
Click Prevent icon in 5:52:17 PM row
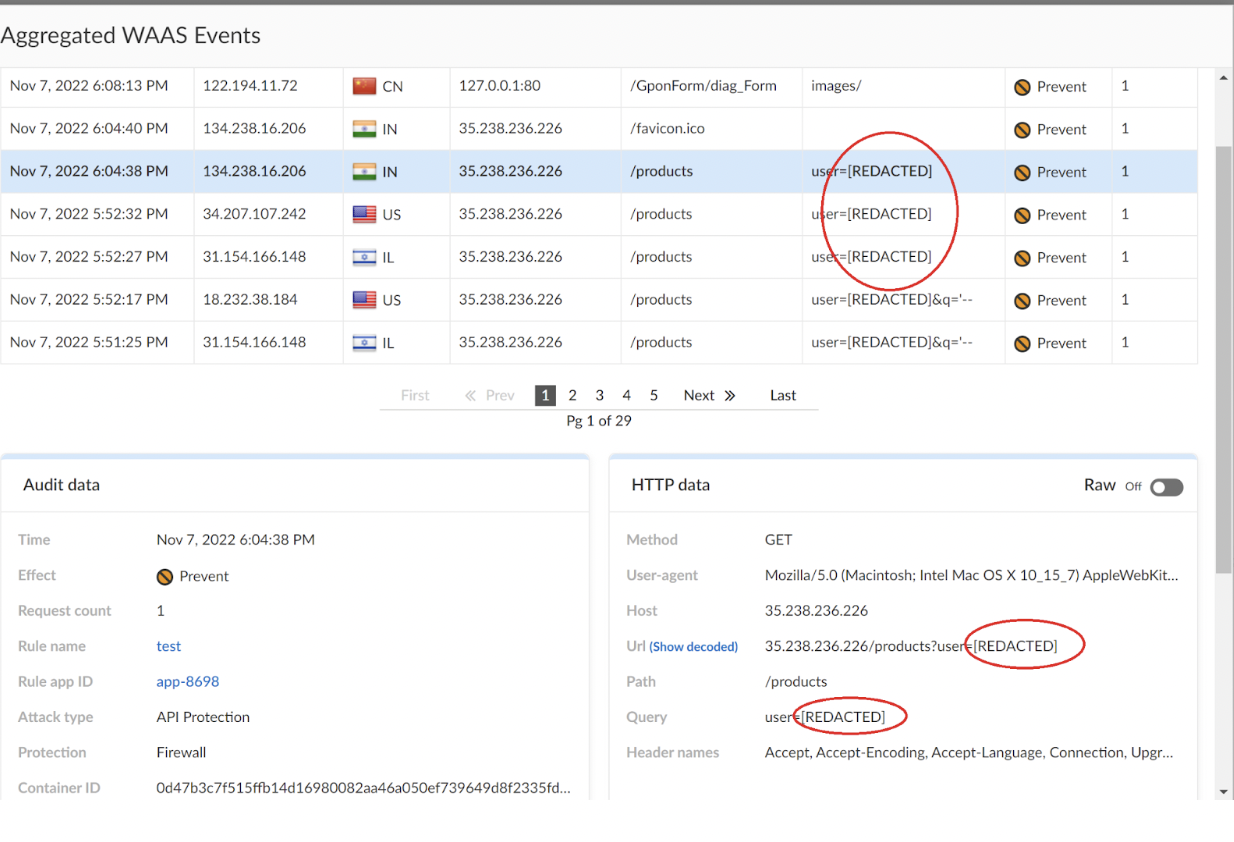tap(1022, 301)
